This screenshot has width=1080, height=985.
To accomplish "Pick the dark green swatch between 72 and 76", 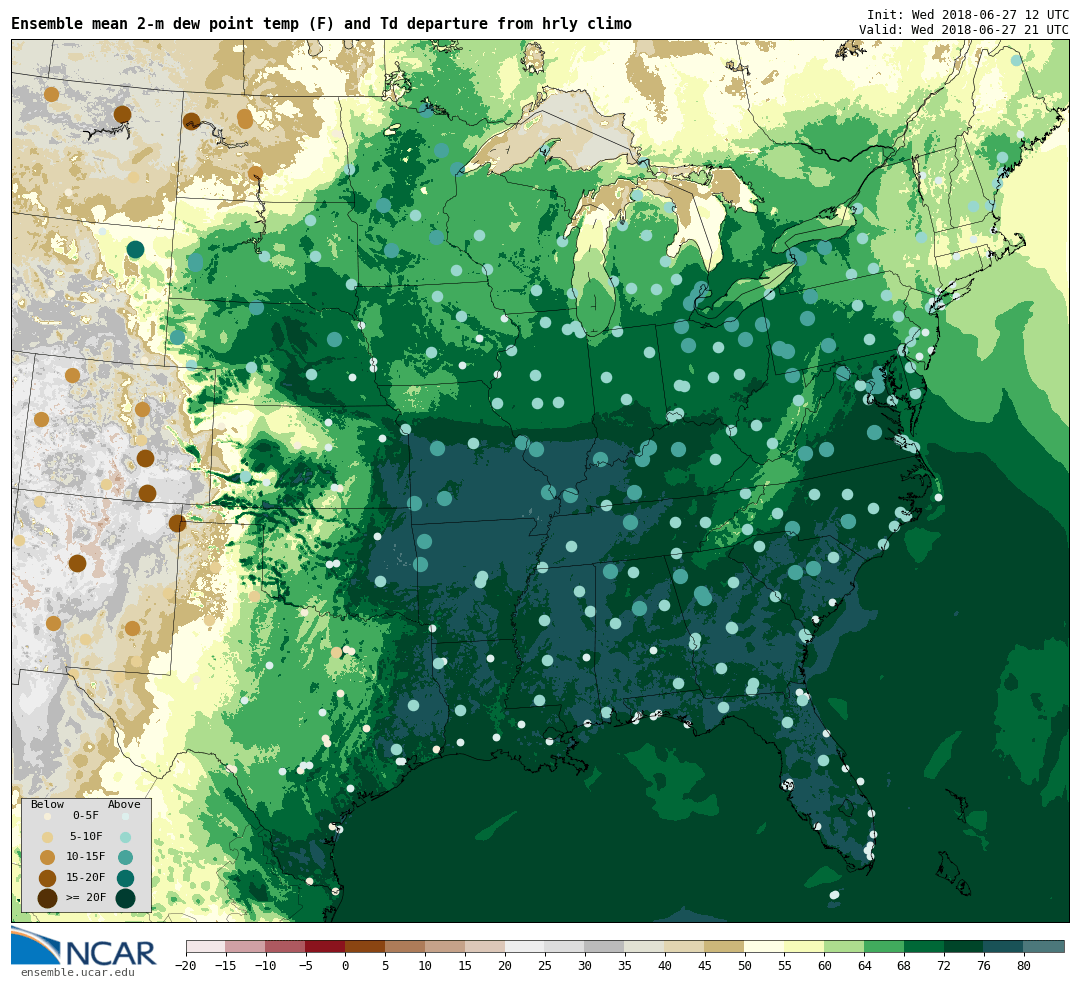I will pyautogui.click(x=964, y=947).
